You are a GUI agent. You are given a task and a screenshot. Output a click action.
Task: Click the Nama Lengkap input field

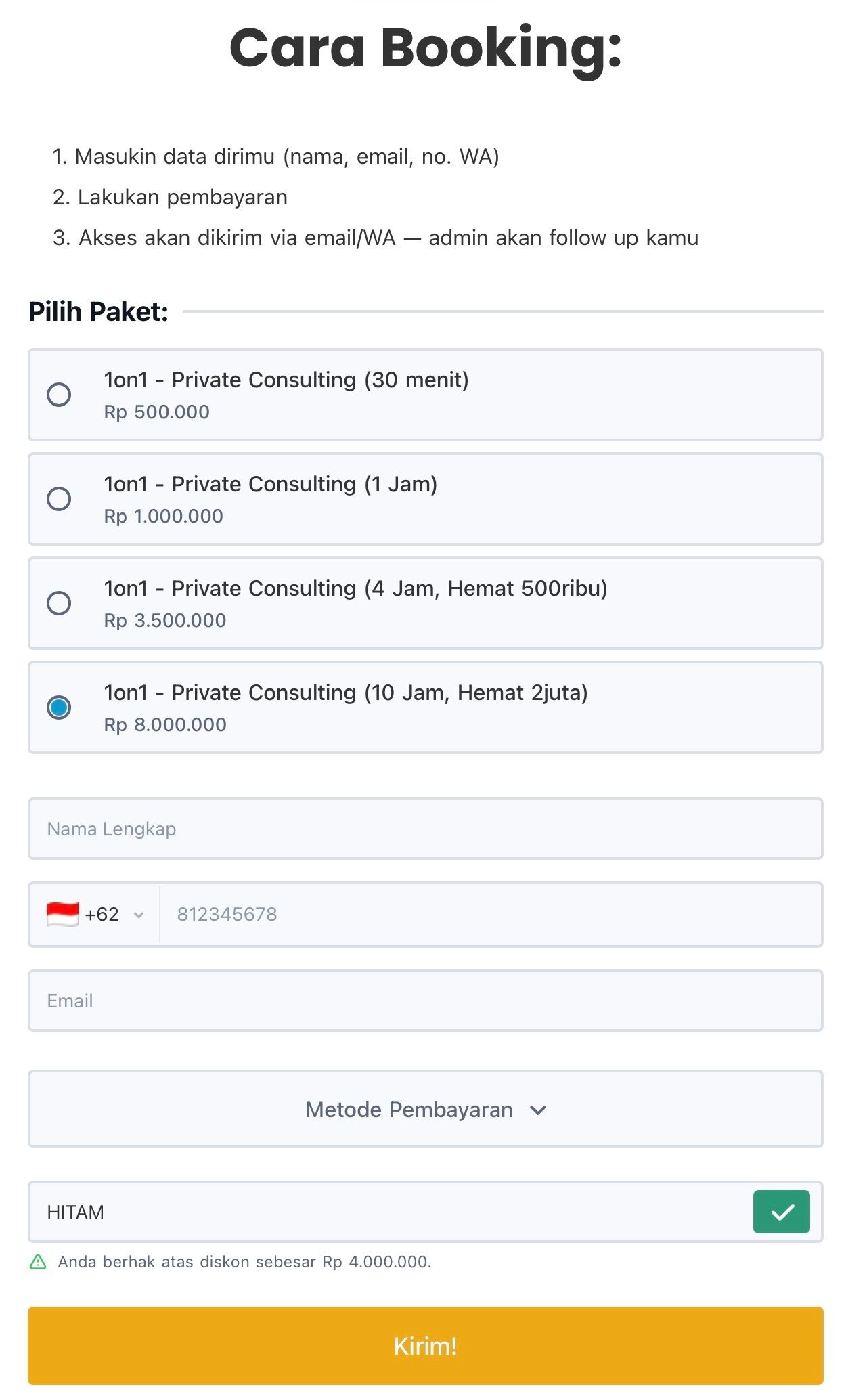[425, 829]
